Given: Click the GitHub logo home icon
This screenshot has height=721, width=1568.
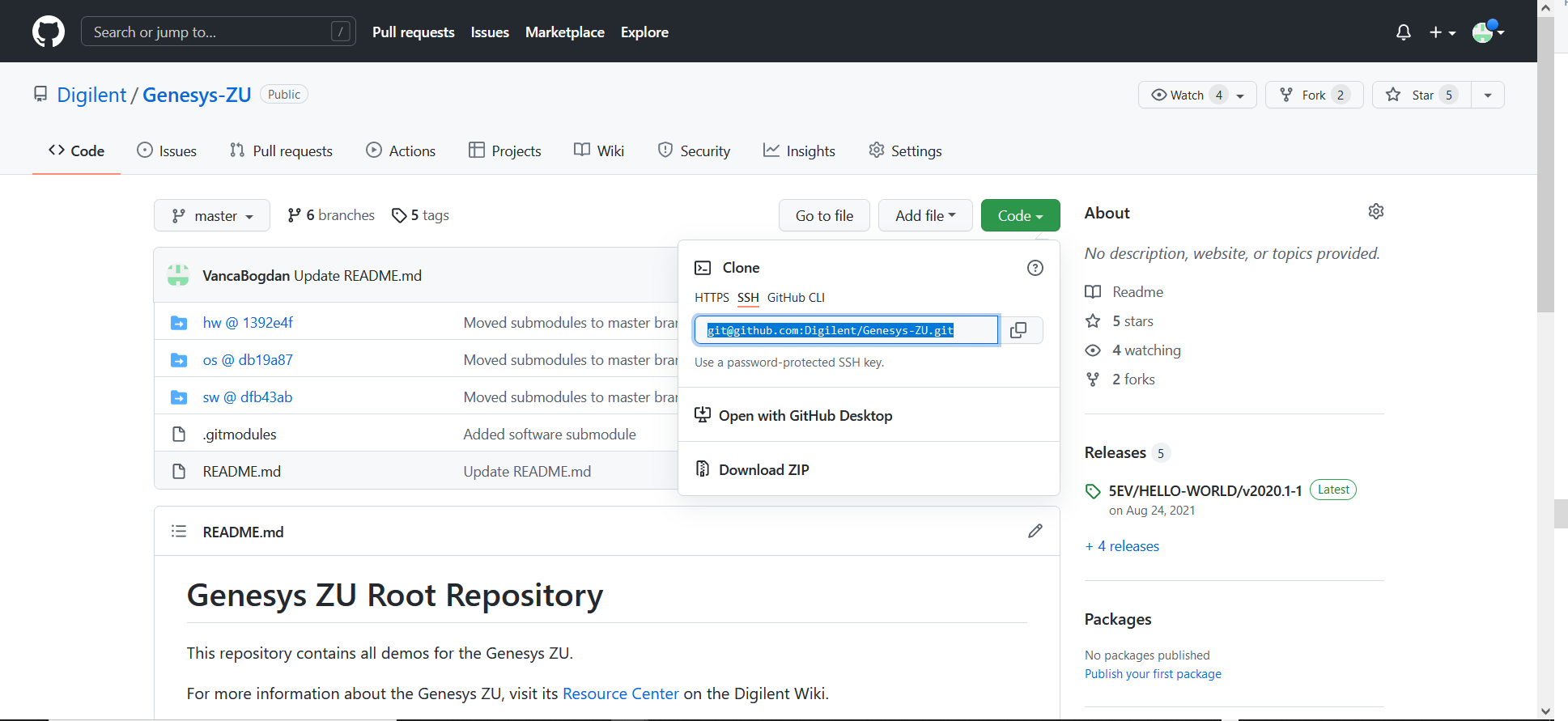Looking at the screenshot, I should point(49,32).
